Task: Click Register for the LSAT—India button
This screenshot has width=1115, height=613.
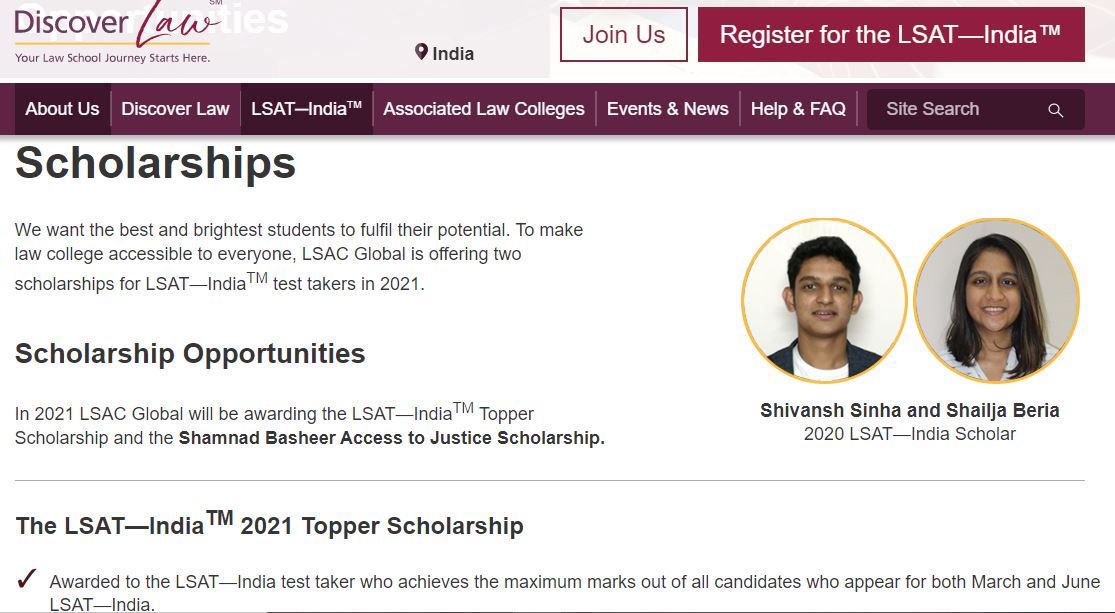Action: [890, 34]
